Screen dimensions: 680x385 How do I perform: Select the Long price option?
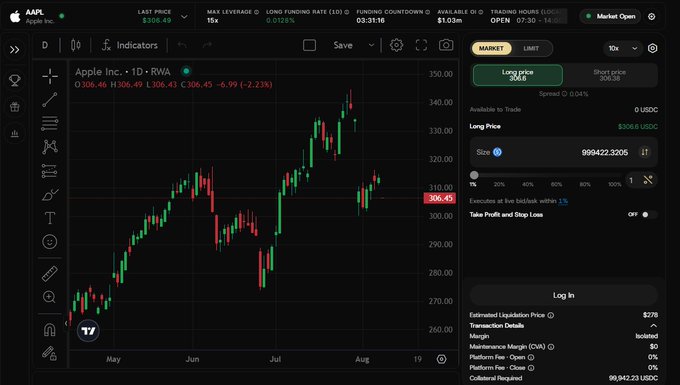coord(517,75)
